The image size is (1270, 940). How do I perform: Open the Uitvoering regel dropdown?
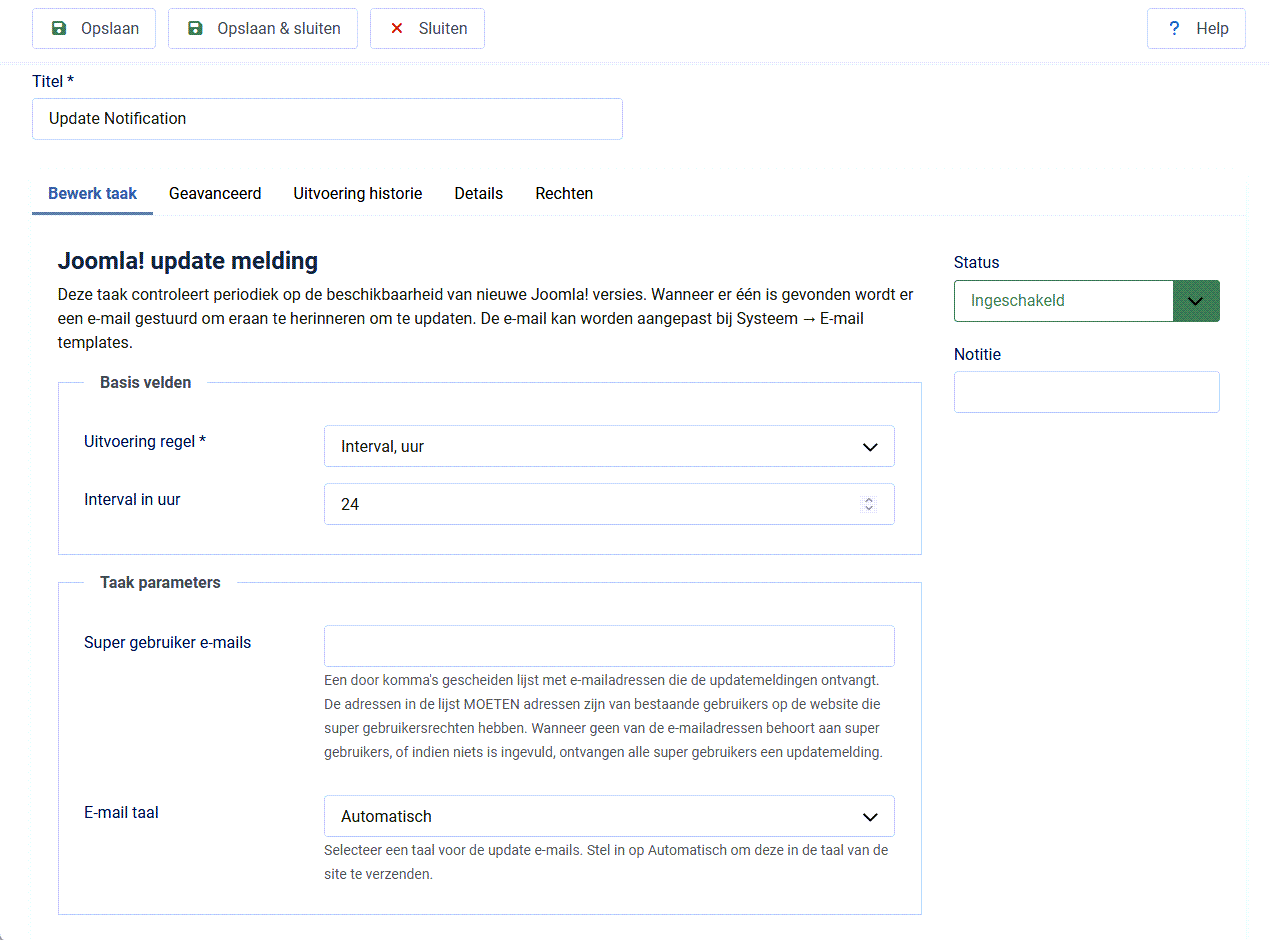pyautogui.click(x=609, y=446)
